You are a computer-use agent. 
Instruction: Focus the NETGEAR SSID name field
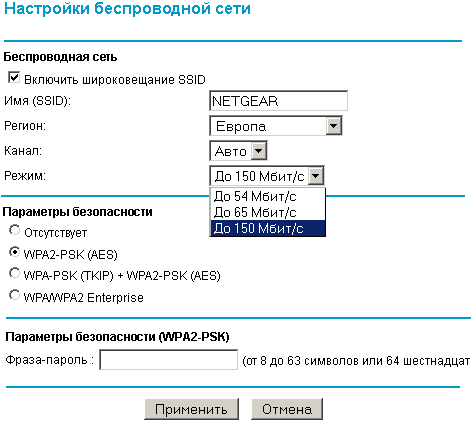[278, 101]
